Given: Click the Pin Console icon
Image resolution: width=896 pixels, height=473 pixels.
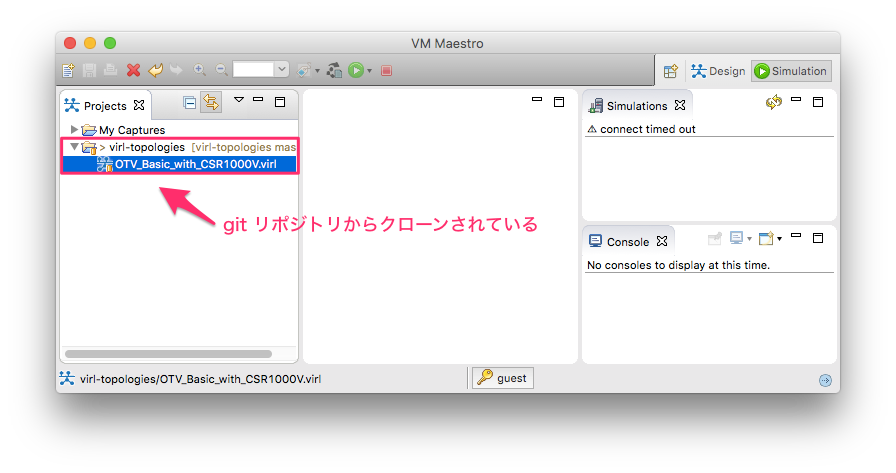Looking at the screenshot, I should pos(715,238).
